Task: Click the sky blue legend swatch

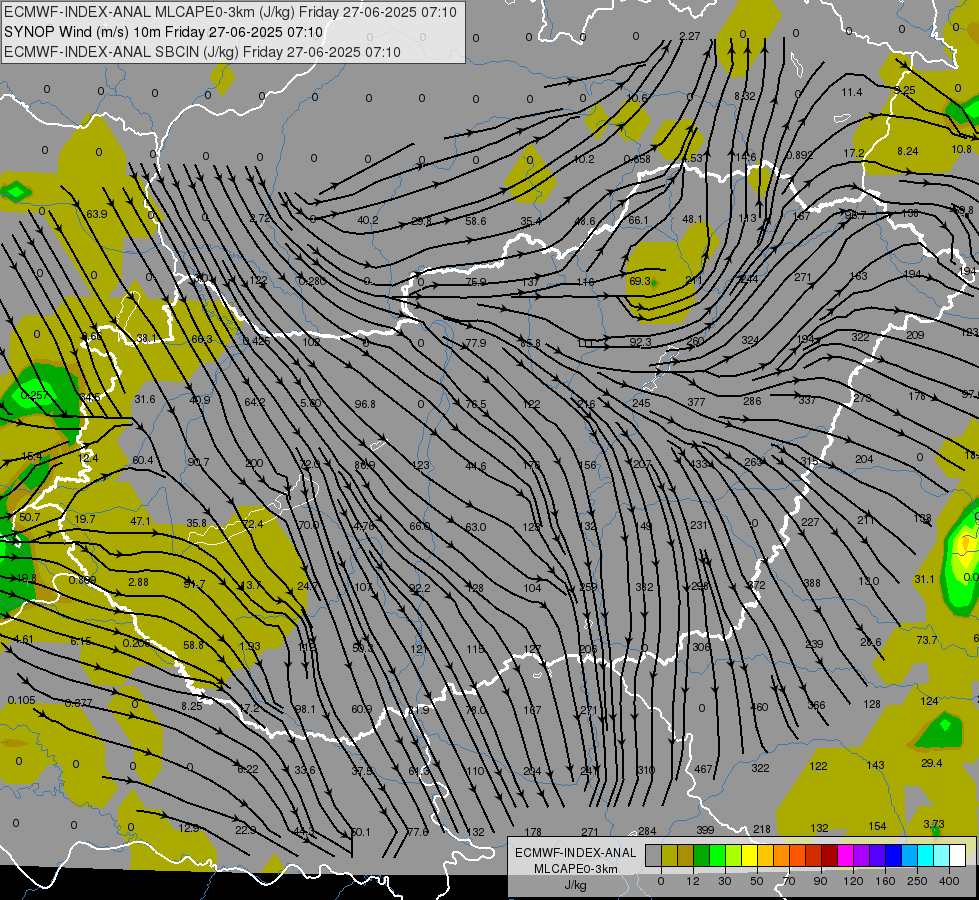Action: (x=910, y=856)
